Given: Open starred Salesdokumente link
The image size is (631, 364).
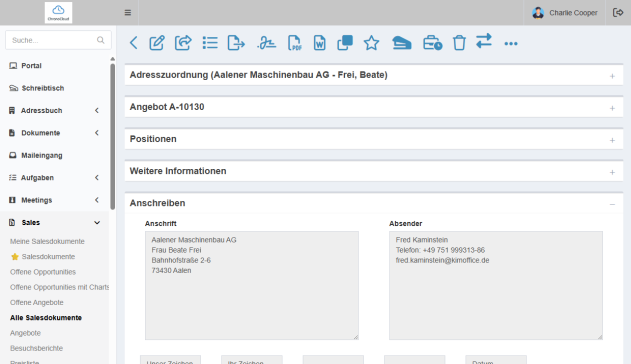Looking at the screenshot, I should pos(48,257).
